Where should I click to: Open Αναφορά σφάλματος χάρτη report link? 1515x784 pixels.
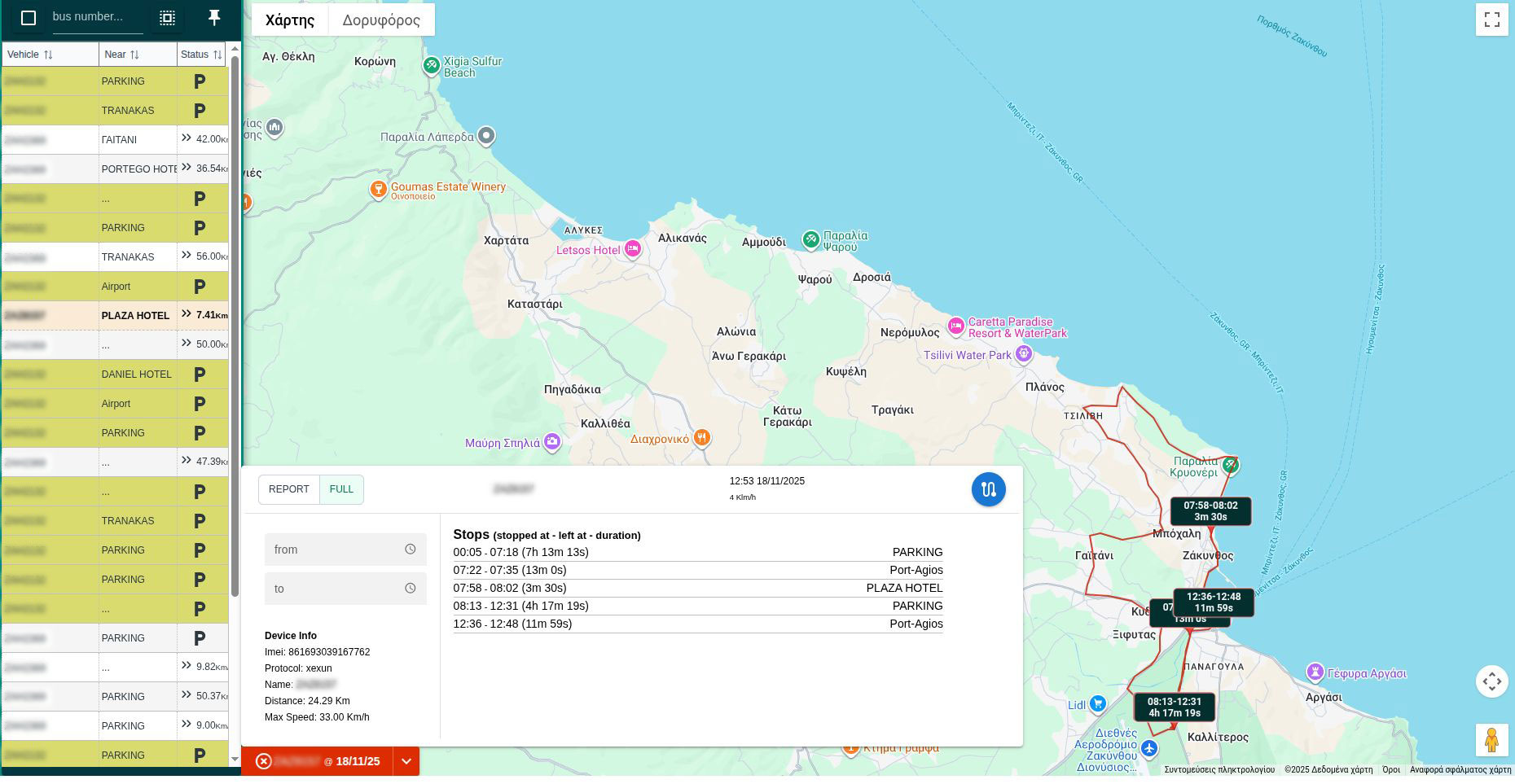tap(1460, 769)
